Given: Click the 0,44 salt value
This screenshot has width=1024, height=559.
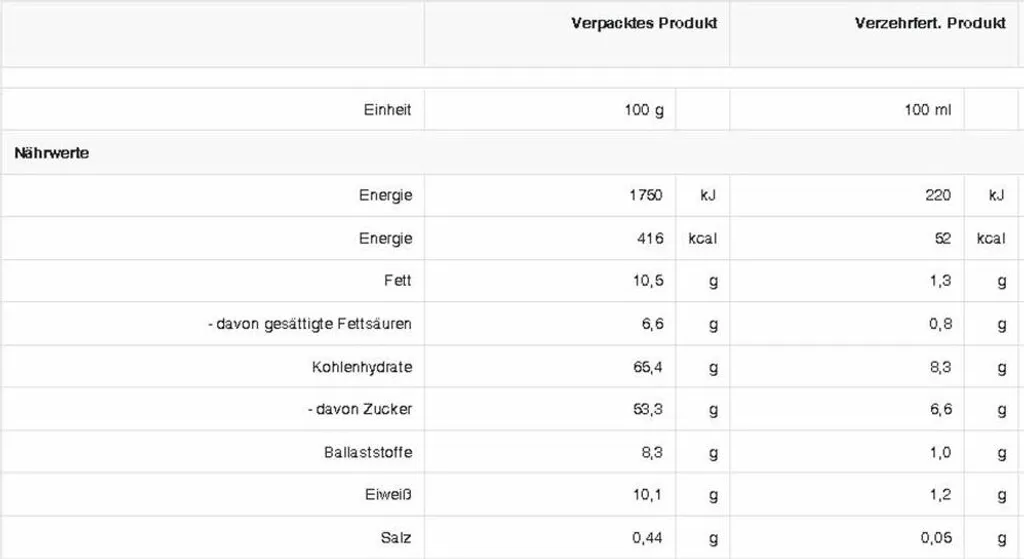Looking at the screenshot, I should click(647, 538).
